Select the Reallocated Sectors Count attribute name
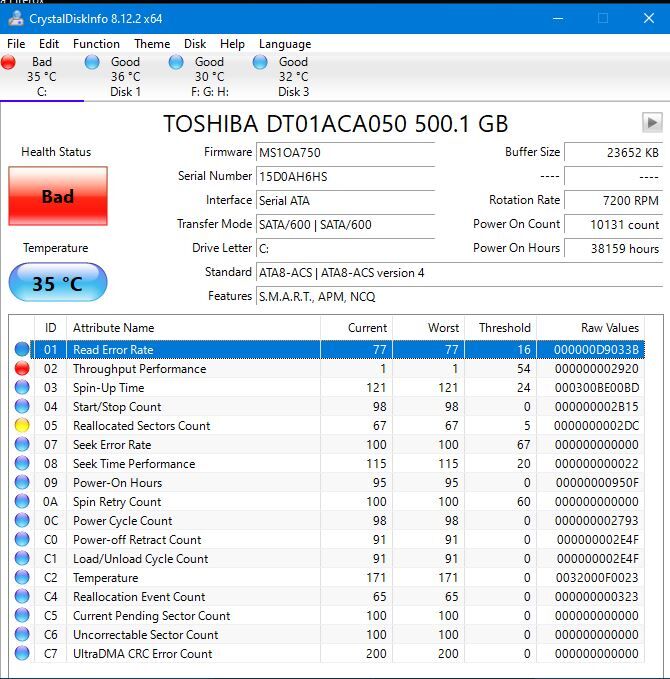670x679 pixels. pos(142,426)
